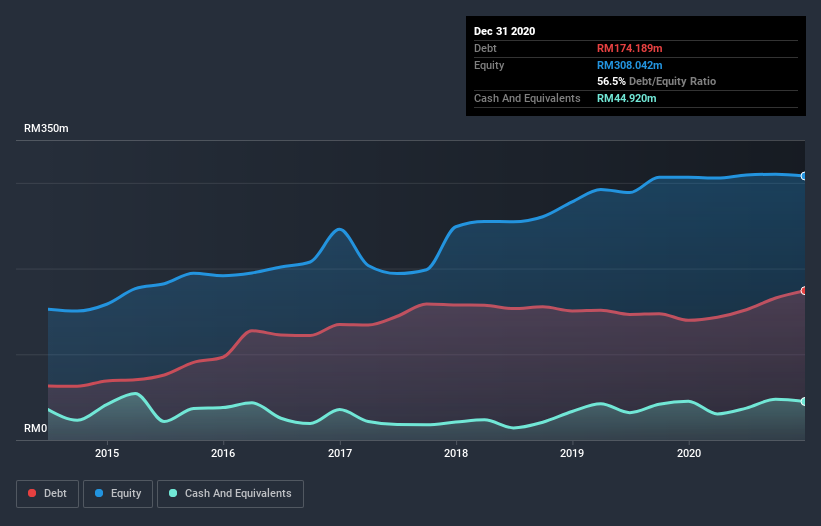821x526 pixels.
Task: Click the red Debt legend dot
Action: (x=32, y=493)
